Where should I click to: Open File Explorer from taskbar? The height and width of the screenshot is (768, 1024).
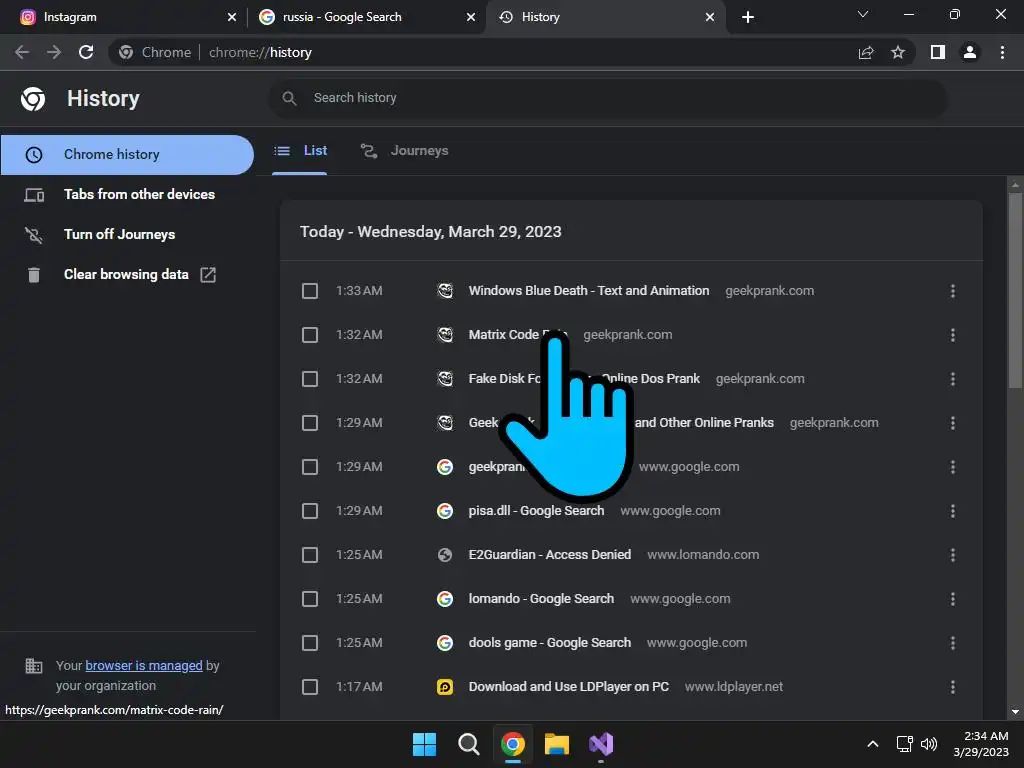(x=557, y=744)
